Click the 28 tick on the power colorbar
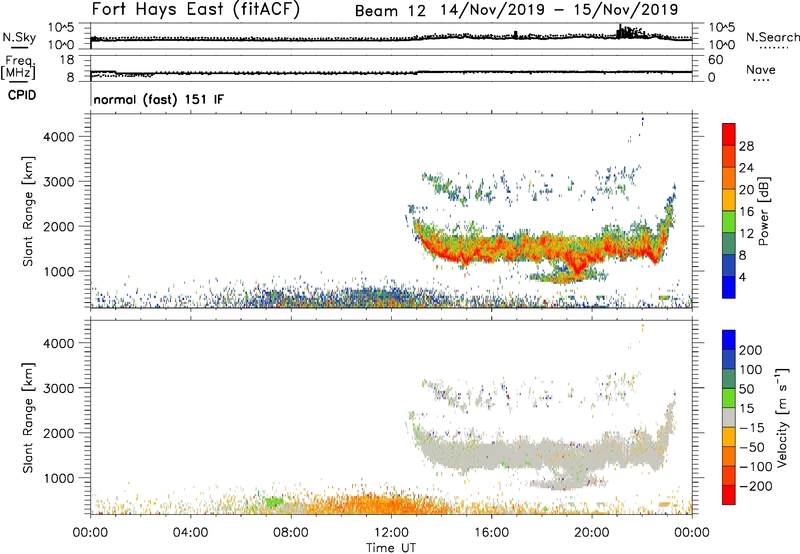Image resolution: width=800 pixels, height=554 pixels. (x=746, y=146)
